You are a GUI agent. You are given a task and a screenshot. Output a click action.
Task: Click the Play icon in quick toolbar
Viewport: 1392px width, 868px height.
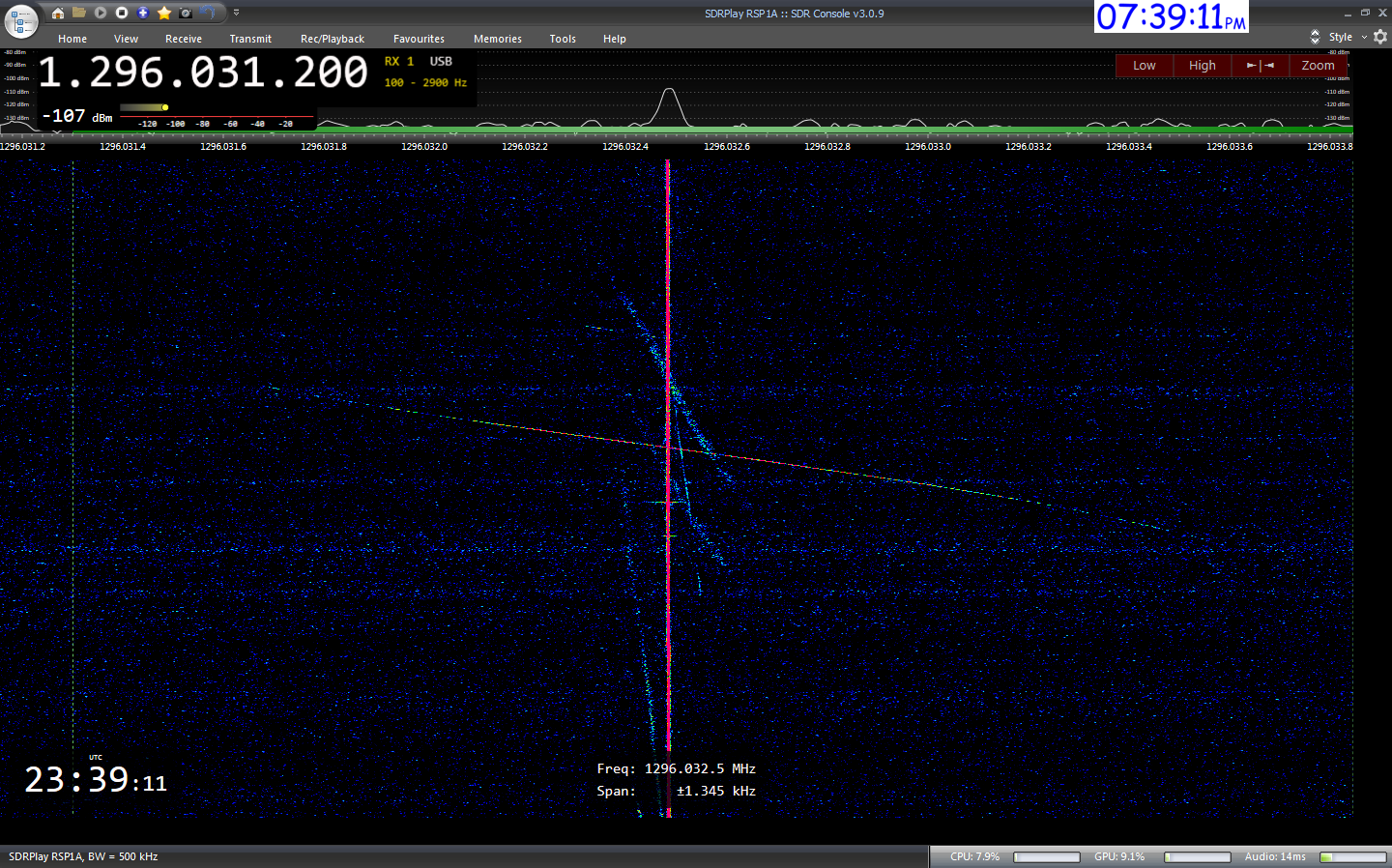point(101,13)
